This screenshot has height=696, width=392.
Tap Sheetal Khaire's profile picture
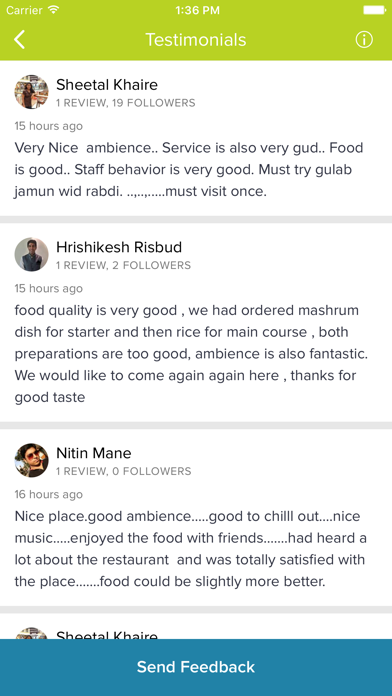tap(32, 92)
